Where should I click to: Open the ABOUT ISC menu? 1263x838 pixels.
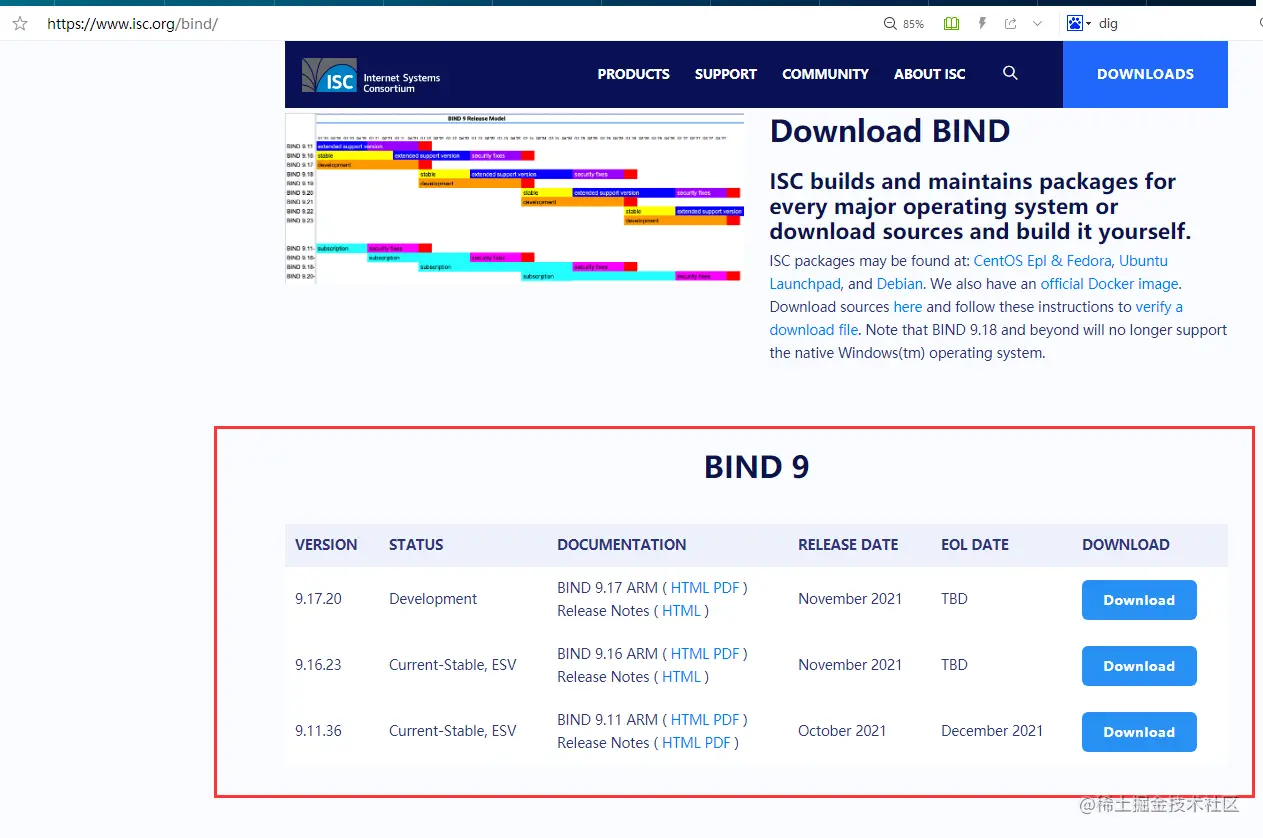click(x=930, y=74)
